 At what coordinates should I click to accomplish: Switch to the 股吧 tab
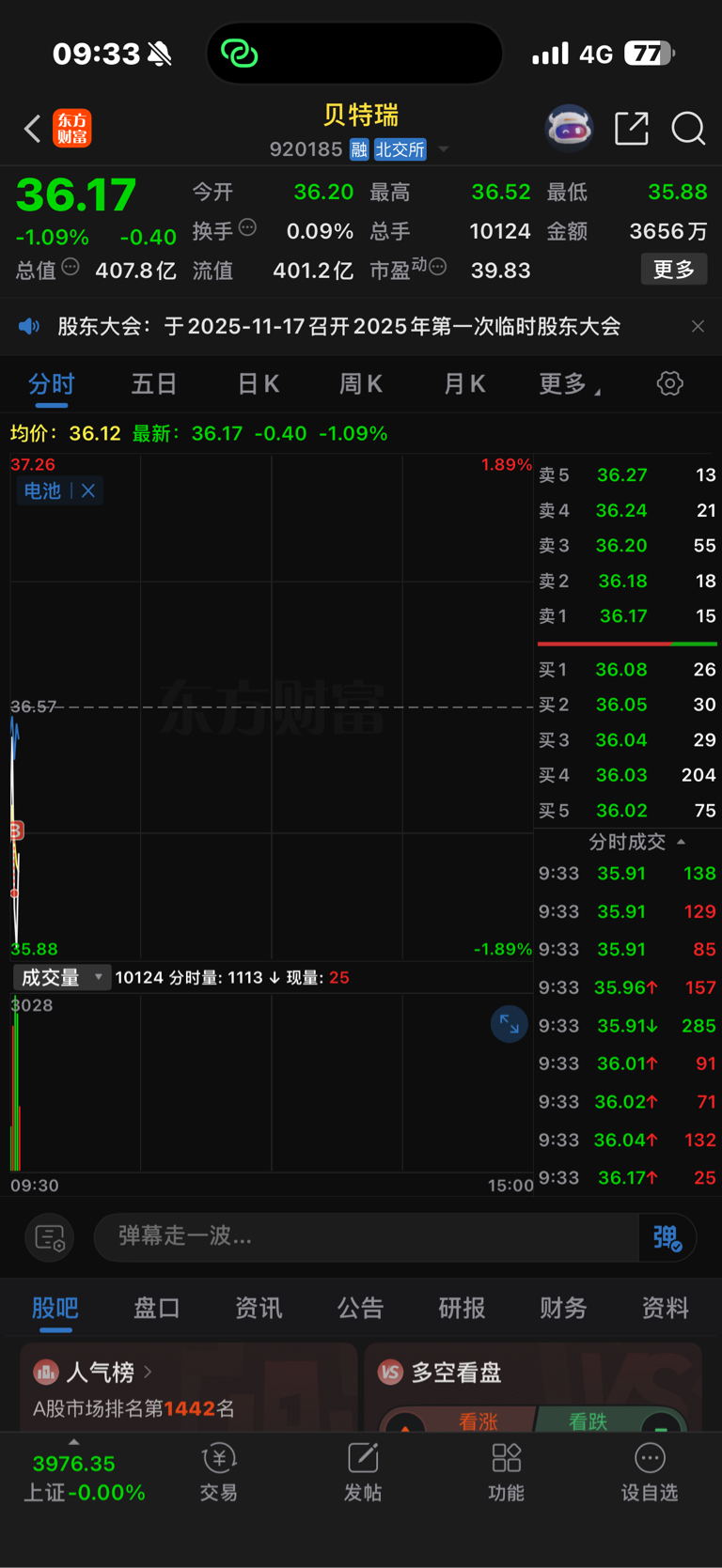point(55,1308)
